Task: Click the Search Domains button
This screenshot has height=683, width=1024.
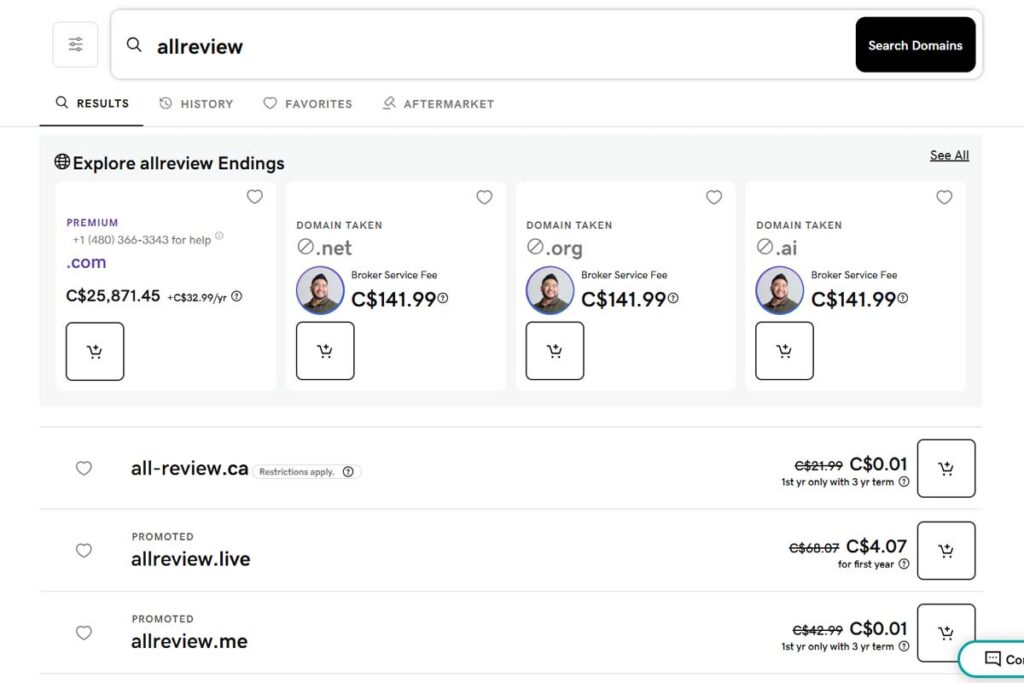Action: 915,45
